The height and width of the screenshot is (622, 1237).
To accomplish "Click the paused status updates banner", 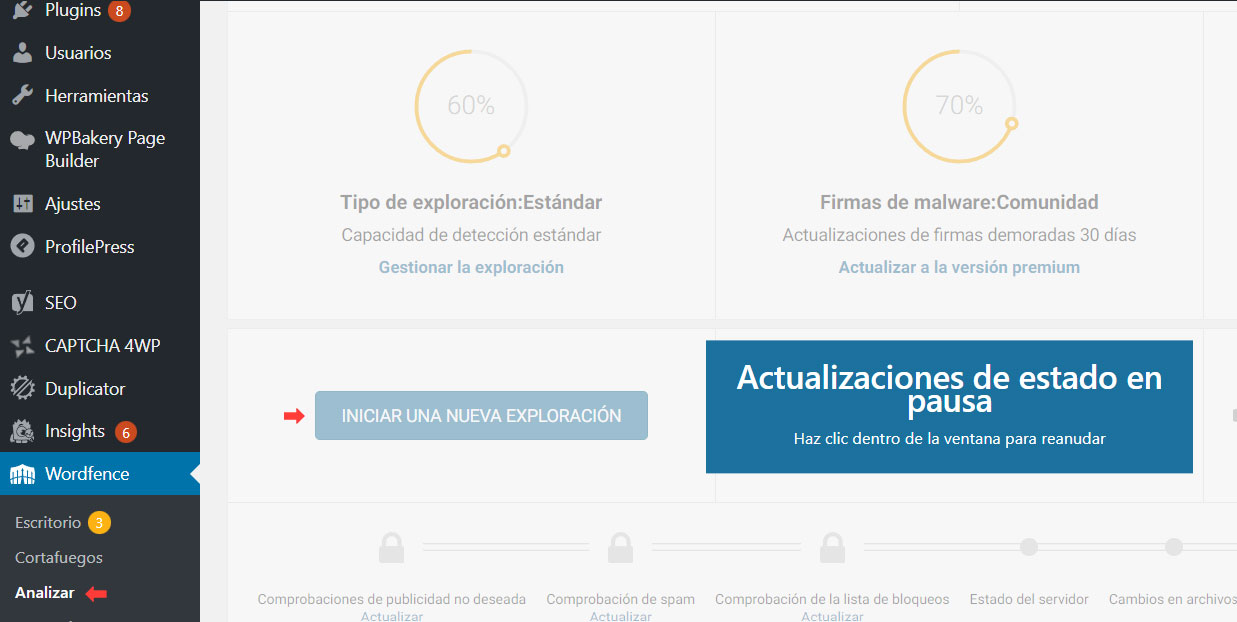I will click(x=949, y=407).
